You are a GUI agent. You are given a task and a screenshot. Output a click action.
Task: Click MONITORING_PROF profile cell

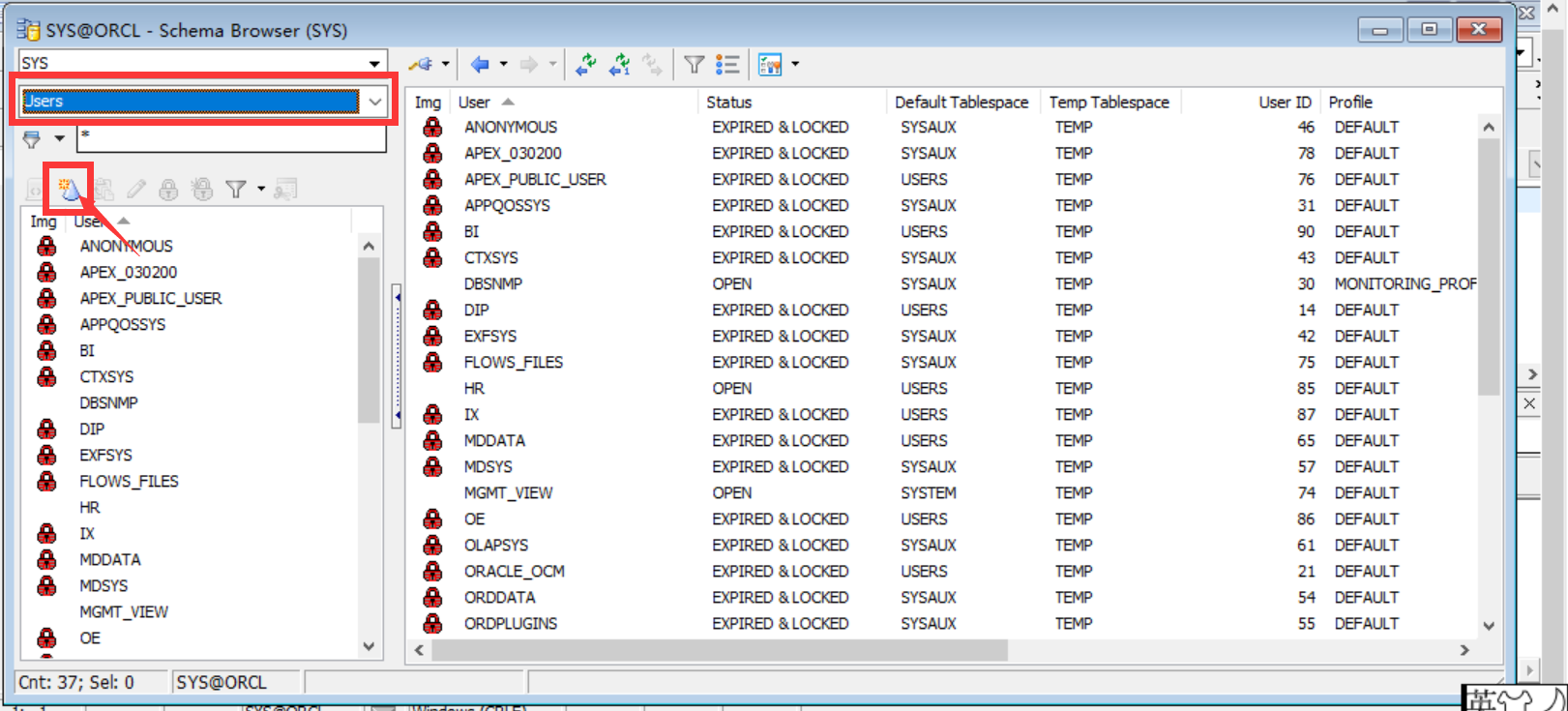[1405, 284]
